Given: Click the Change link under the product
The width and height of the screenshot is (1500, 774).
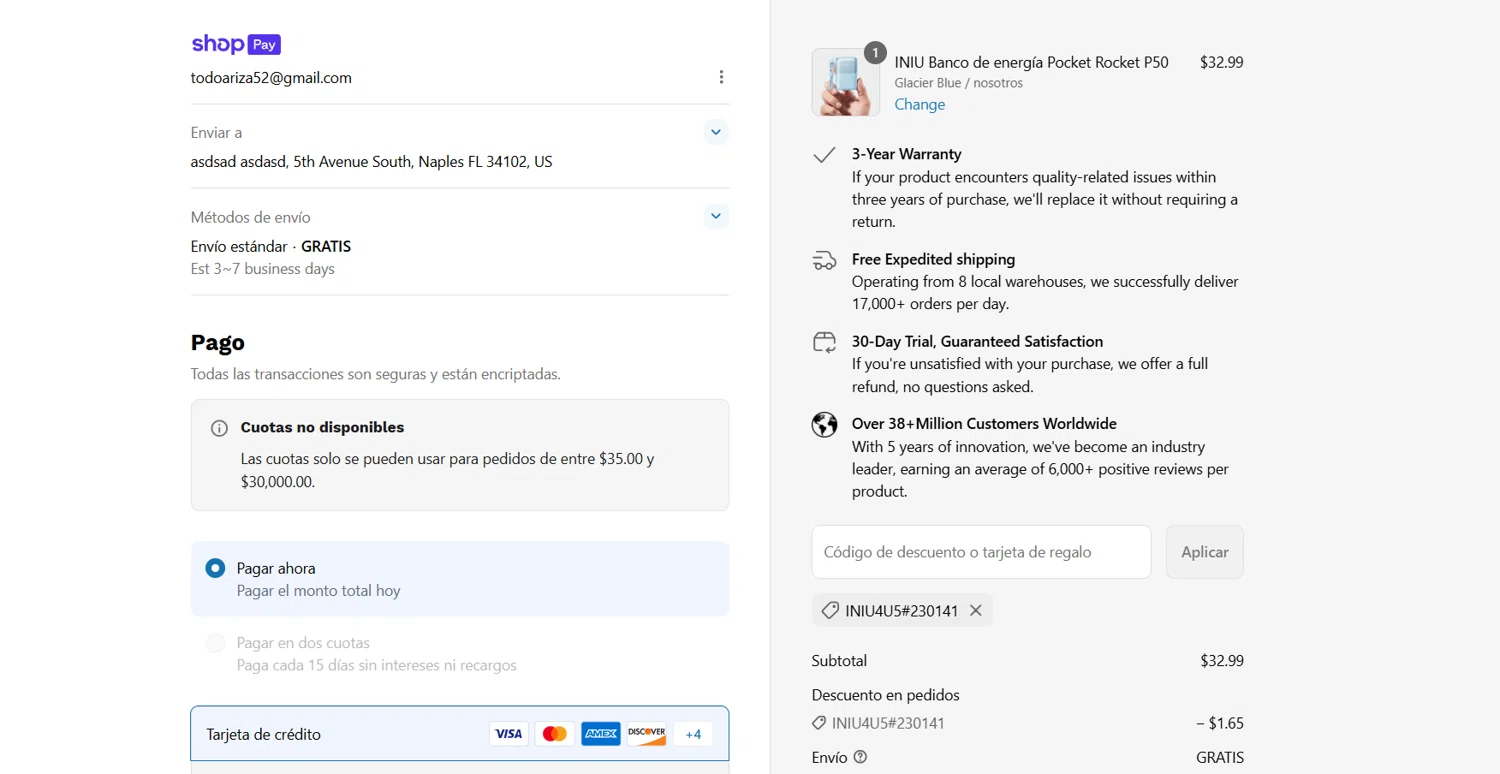Looking at the screenshot, I should pyautogui.click(x=919, y=104).
